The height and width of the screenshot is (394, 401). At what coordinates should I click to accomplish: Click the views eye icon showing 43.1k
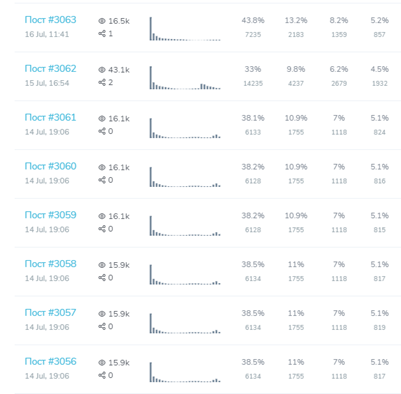pos(102,70)
